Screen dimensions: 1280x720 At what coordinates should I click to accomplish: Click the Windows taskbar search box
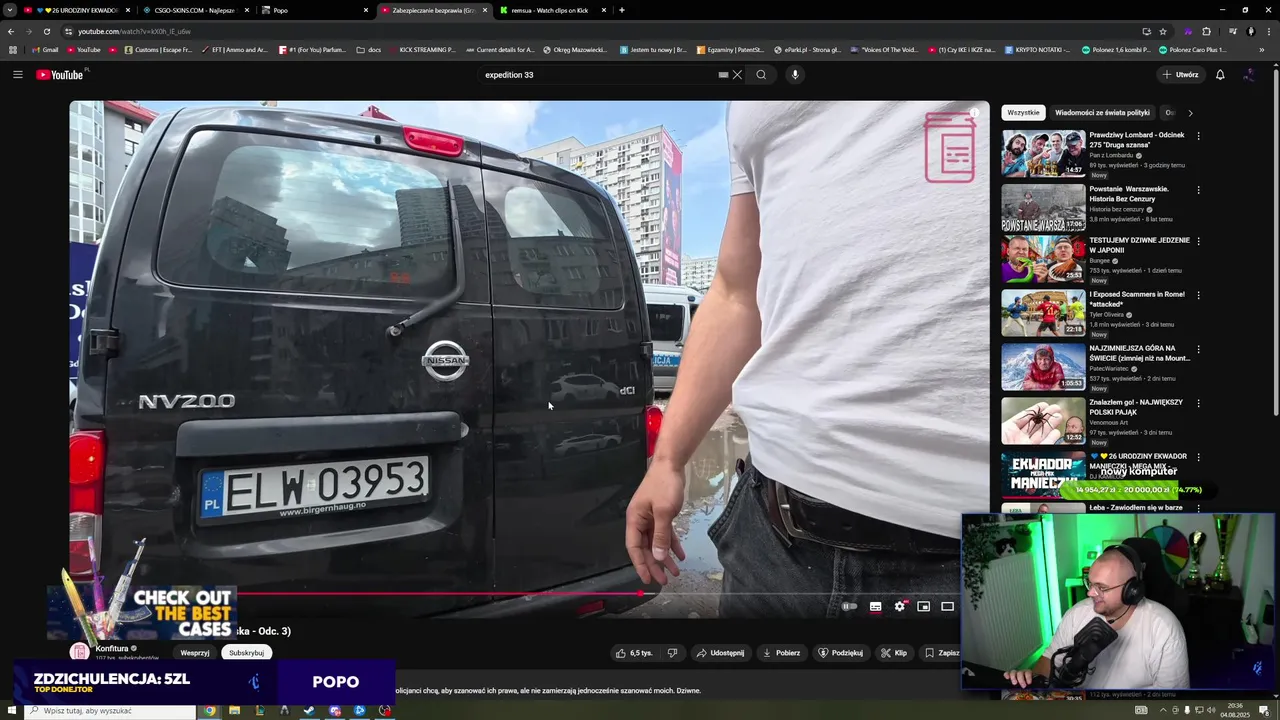click(110, 711)
